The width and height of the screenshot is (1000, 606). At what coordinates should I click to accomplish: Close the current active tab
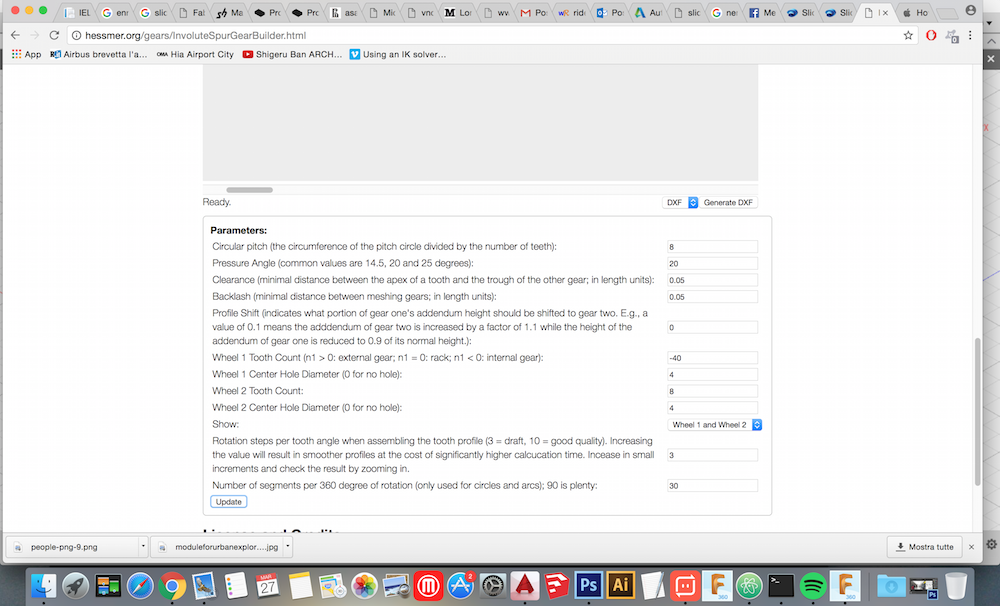pyautogui.click(x=885, y=13)
